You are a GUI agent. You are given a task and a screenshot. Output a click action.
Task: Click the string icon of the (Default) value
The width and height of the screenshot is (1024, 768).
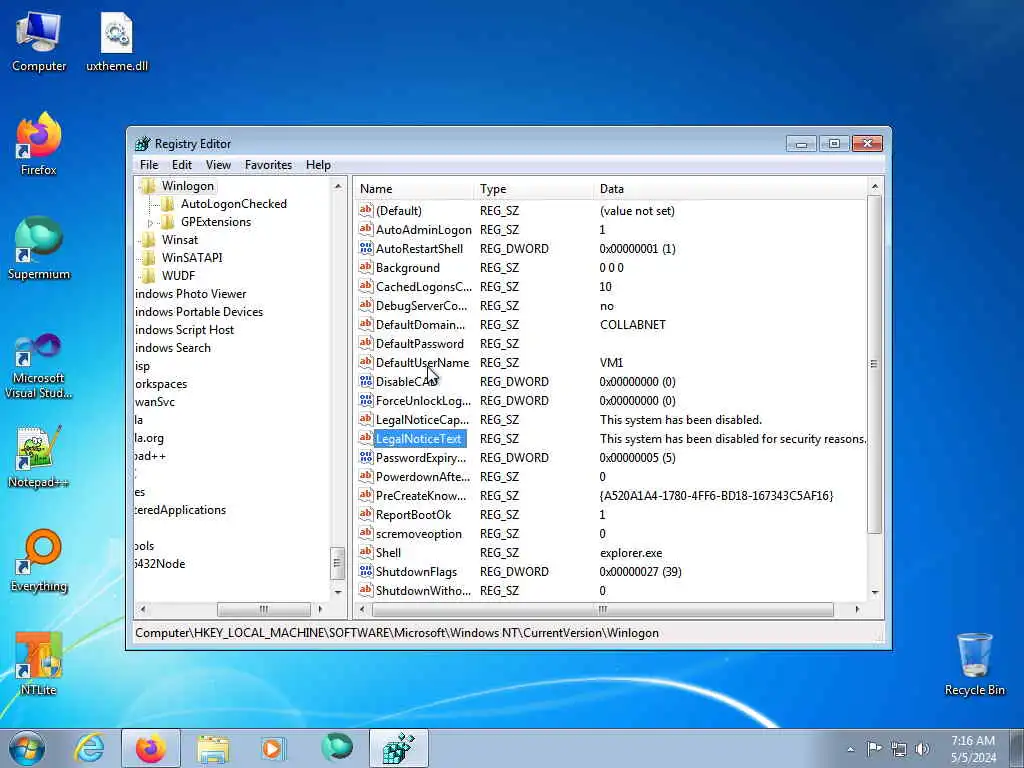366,210
